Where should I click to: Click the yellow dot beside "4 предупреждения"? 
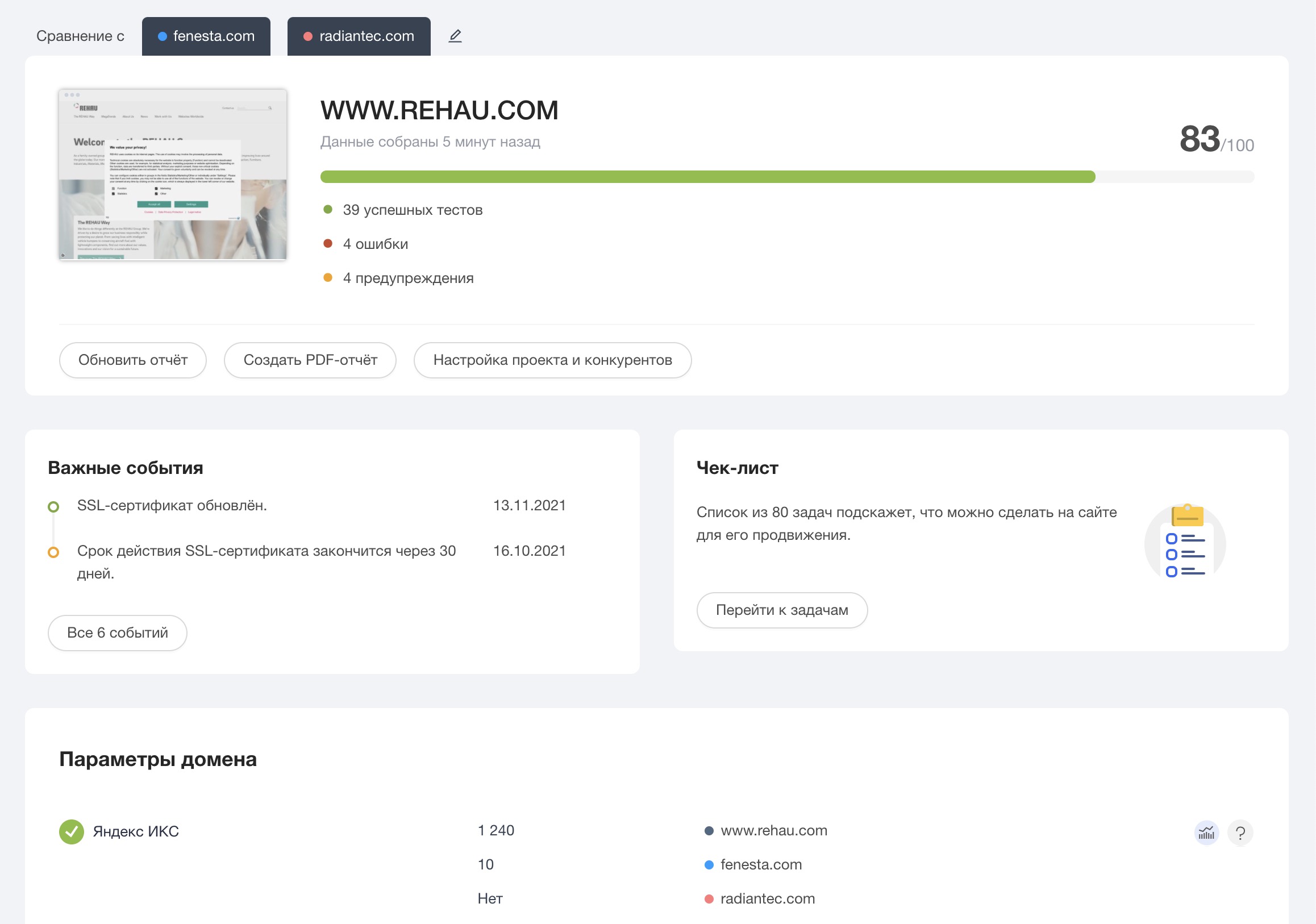[327, 277]
